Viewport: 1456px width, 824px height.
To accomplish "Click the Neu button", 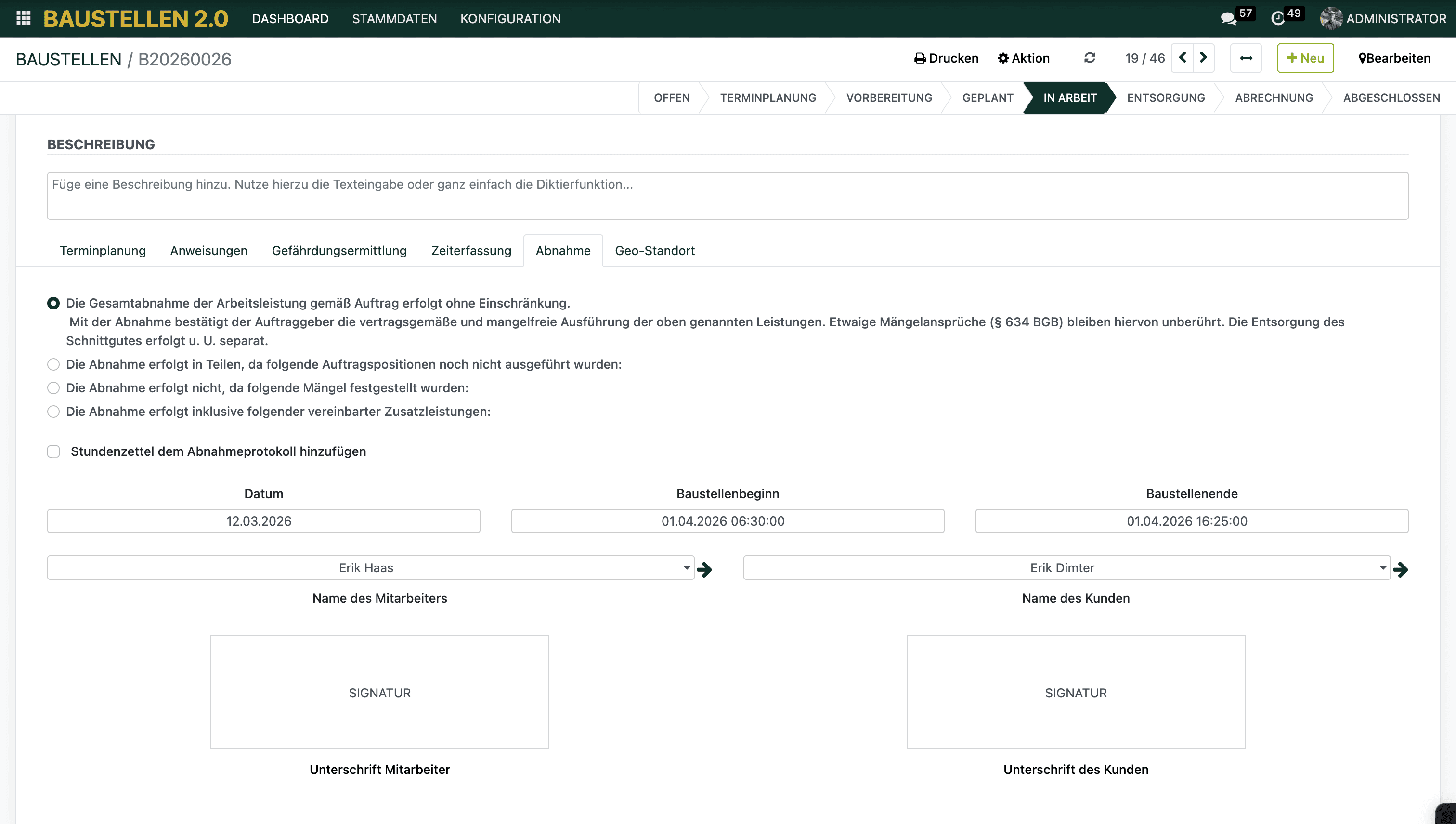I will [1305, 58].
